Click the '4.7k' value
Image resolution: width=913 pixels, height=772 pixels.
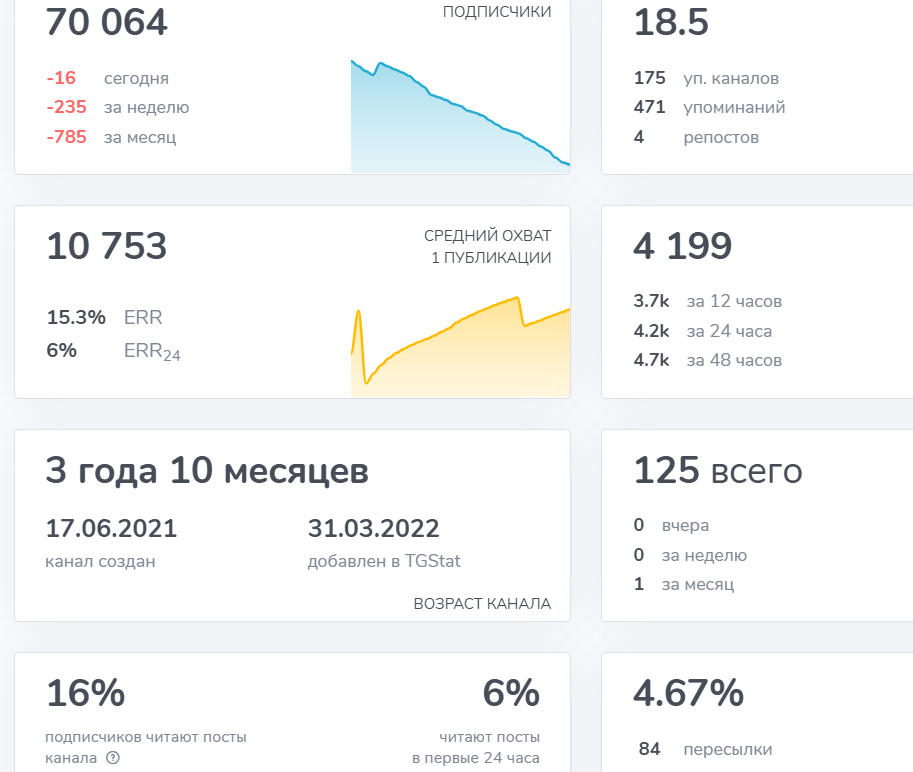pos(651,360)
